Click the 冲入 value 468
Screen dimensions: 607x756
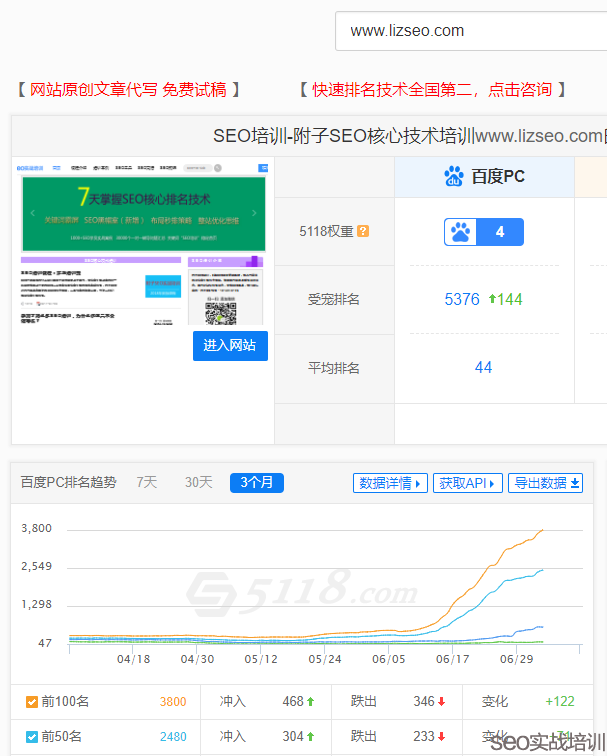point(293,702)
